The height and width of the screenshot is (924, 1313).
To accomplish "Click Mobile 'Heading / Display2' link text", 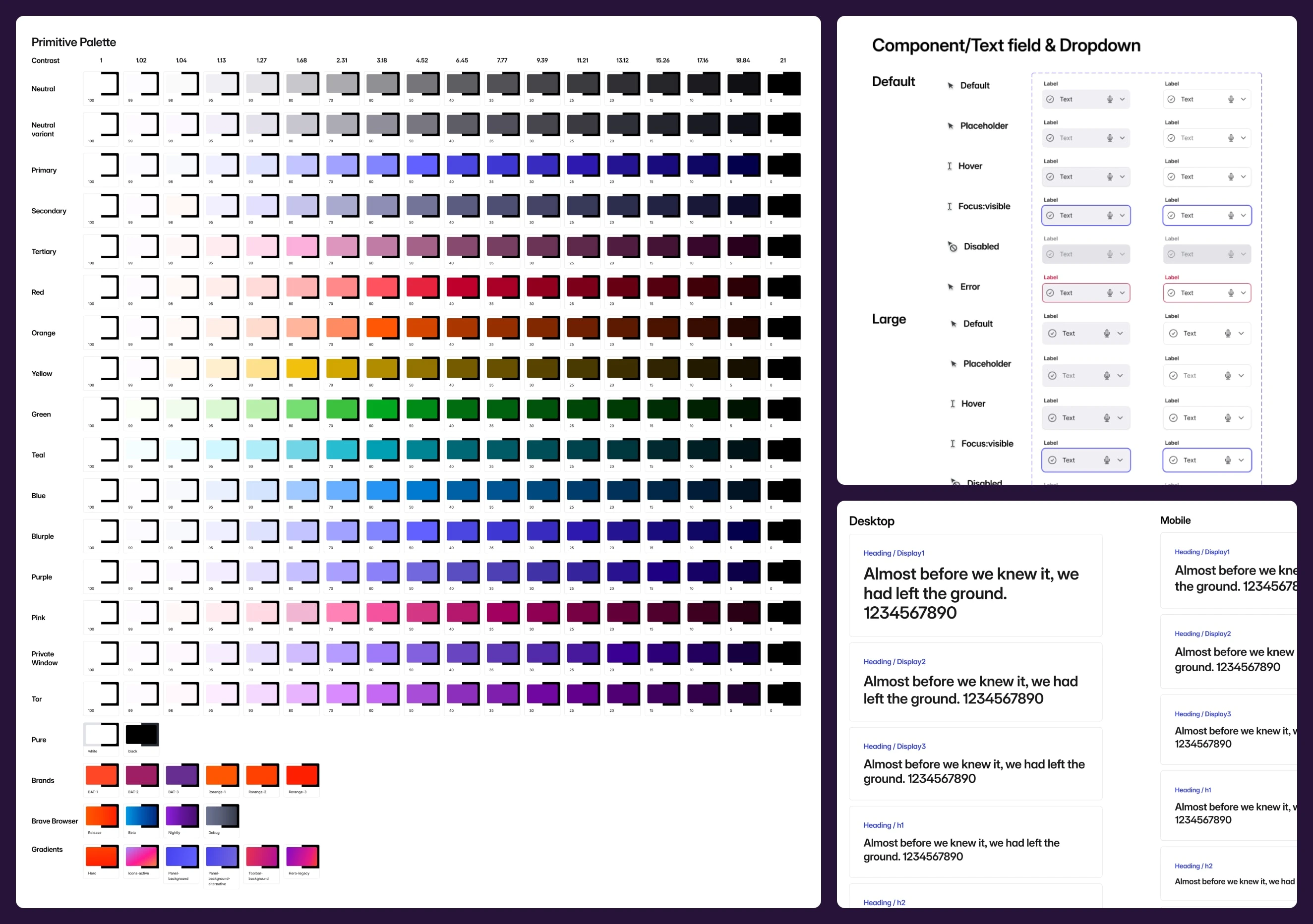I will (1202, 634).
